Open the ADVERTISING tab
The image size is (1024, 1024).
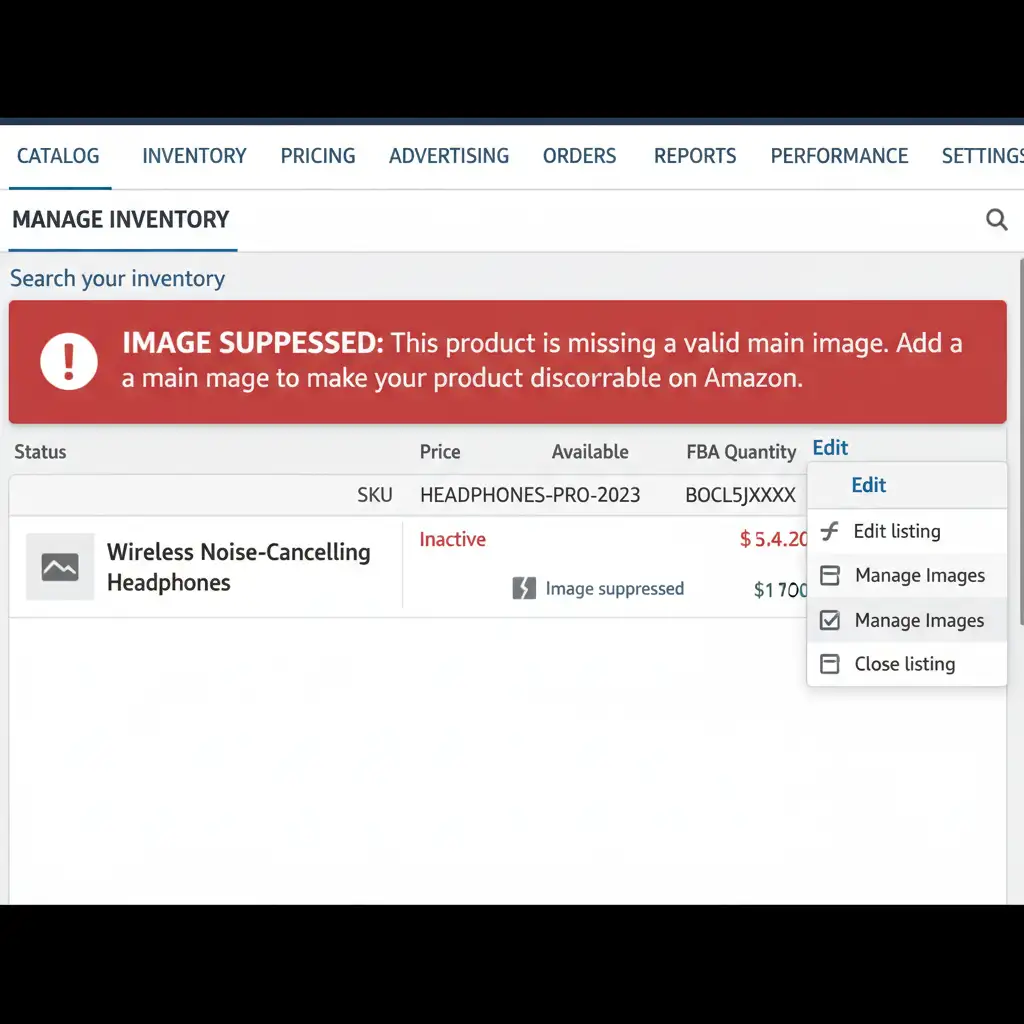click(449, 156)
